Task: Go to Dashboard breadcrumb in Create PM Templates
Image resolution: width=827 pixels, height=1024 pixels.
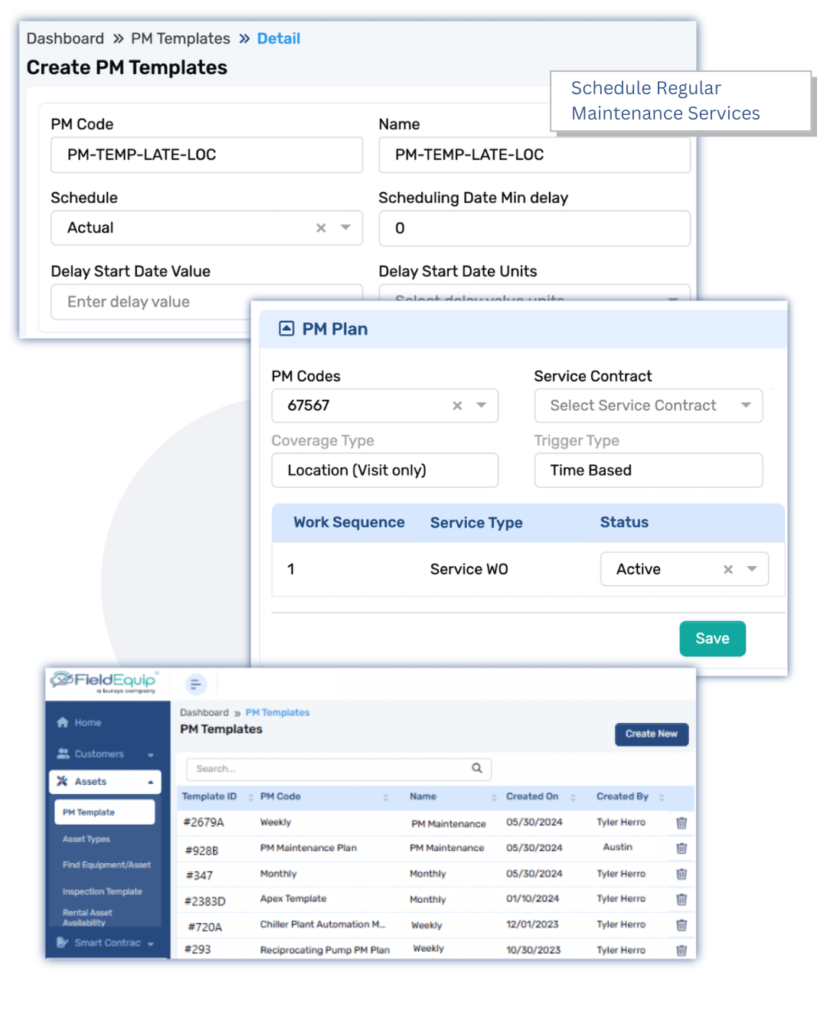Action: [65, 39]
